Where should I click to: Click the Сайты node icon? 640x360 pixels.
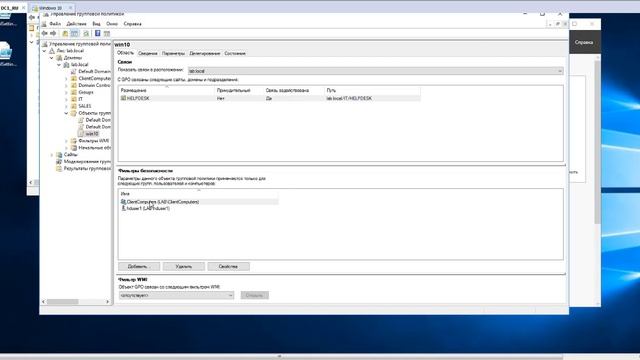point(59,155)
